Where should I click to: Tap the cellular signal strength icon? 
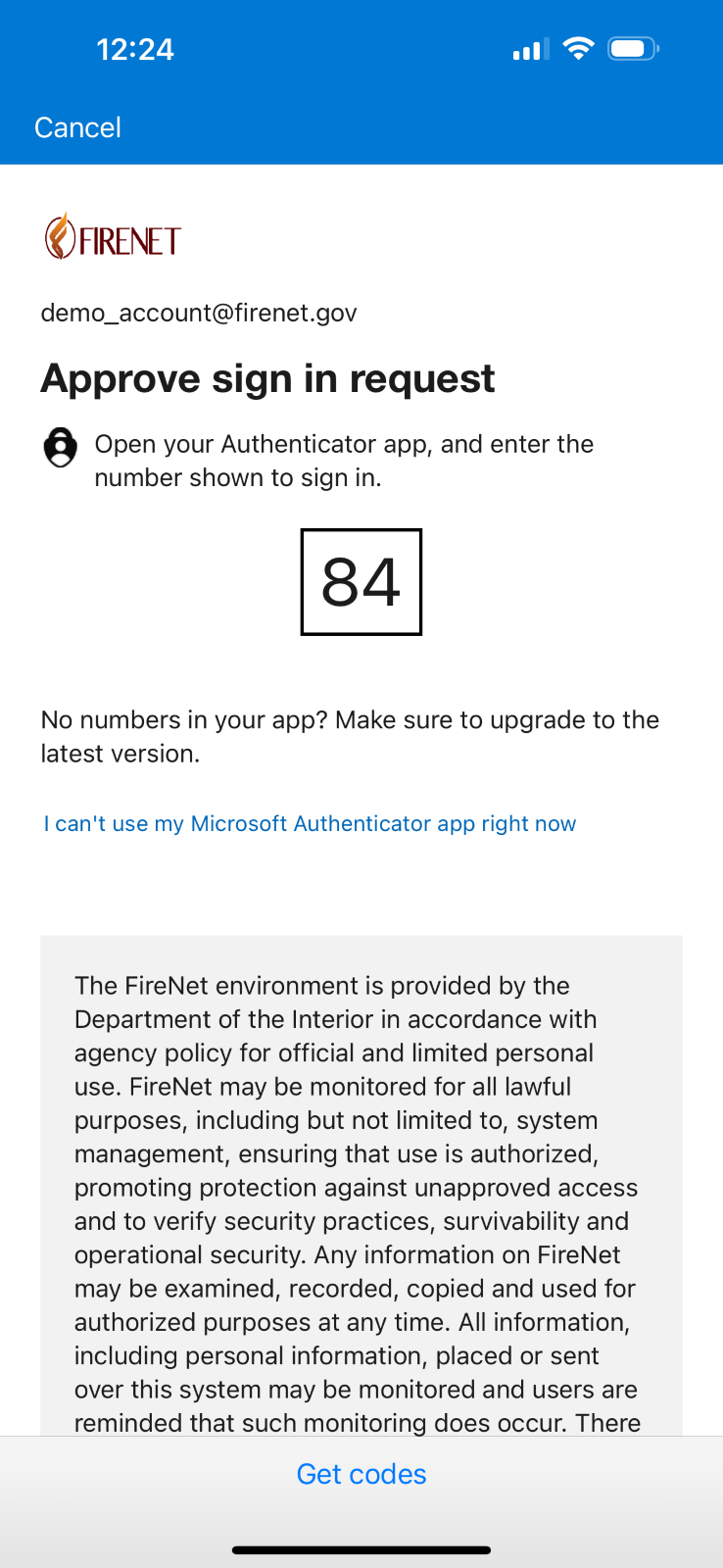530,49
